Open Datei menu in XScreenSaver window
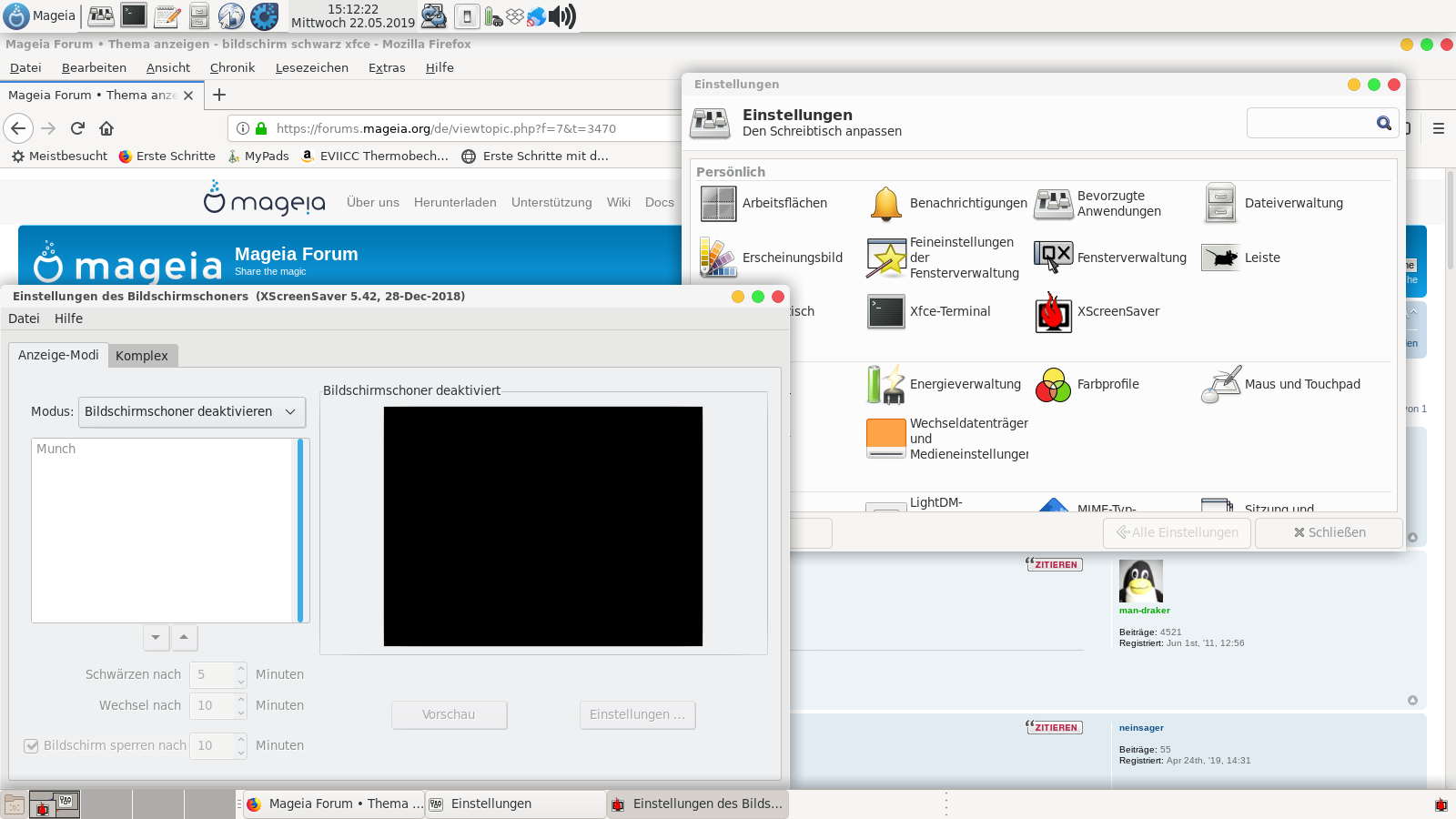The image size is (1456, 819). point(24,318)
